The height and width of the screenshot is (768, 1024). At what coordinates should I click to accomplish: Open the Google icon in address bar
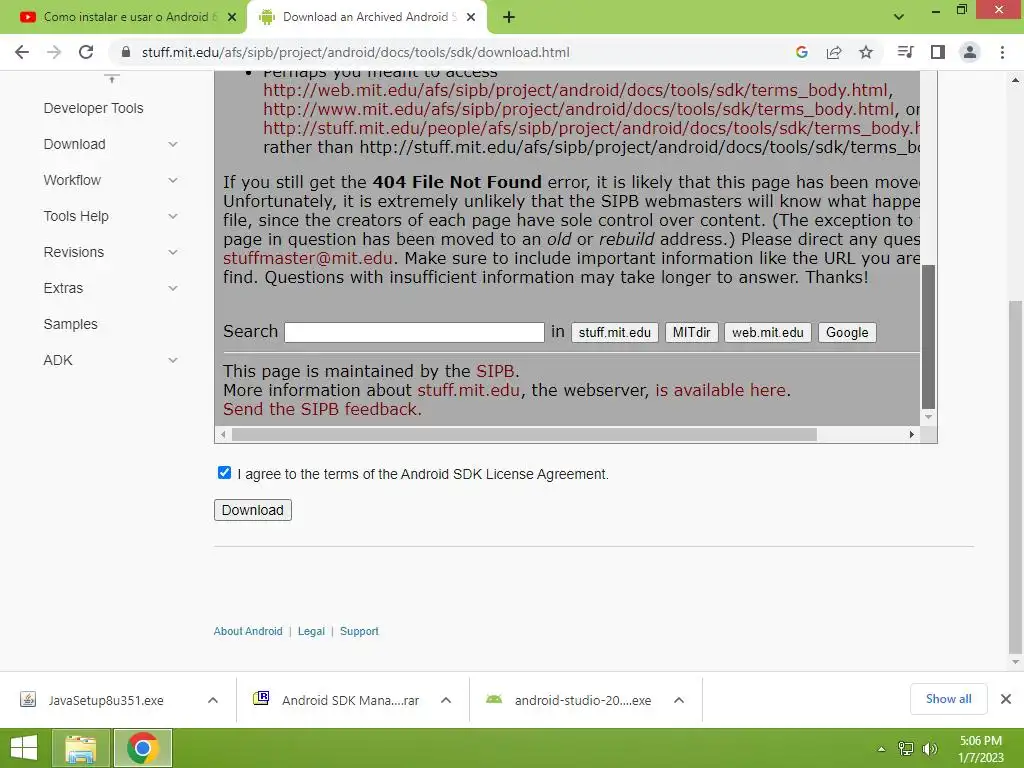(802, 52)
